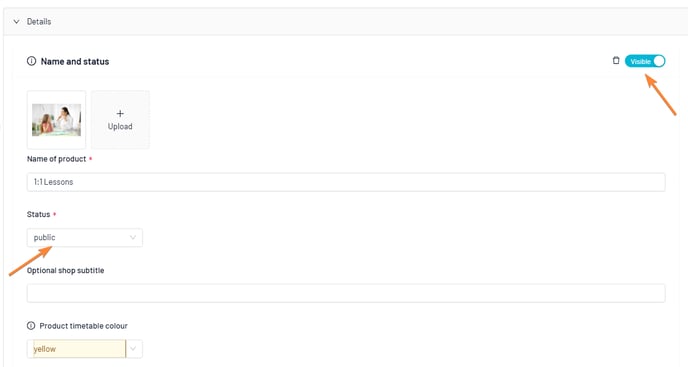Click the plus Upload image tile
This screenshot has width=688, height=367.
coord(120,120)
